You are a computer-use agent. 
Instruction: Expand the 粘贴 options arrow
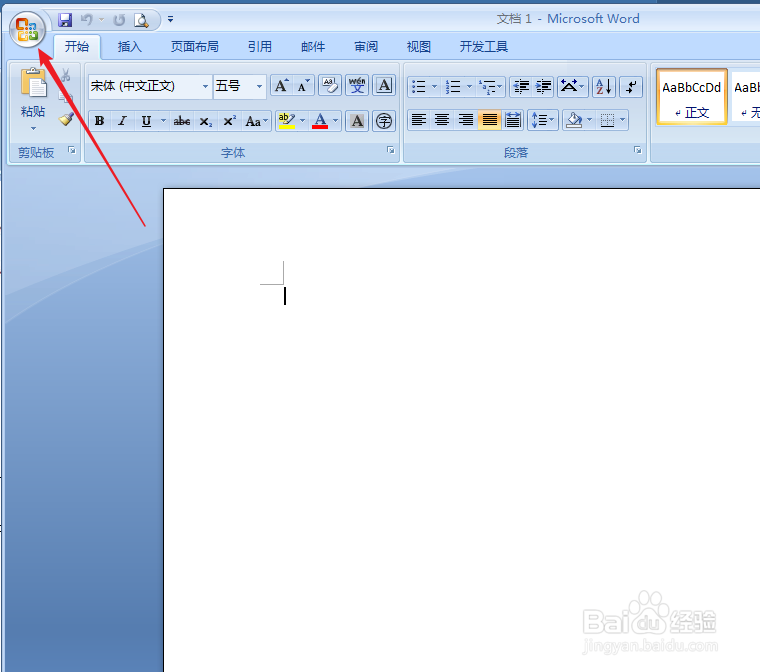point(33,128)
